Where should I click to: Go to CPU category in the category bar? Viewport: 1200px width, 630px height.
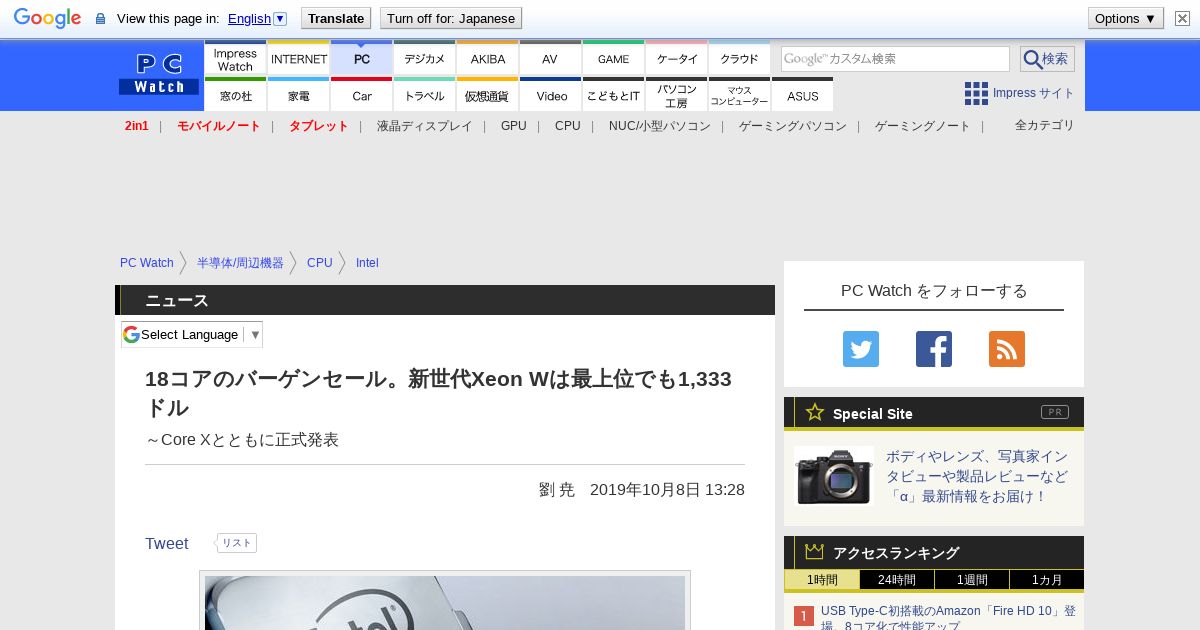click(x=568, y=126)
